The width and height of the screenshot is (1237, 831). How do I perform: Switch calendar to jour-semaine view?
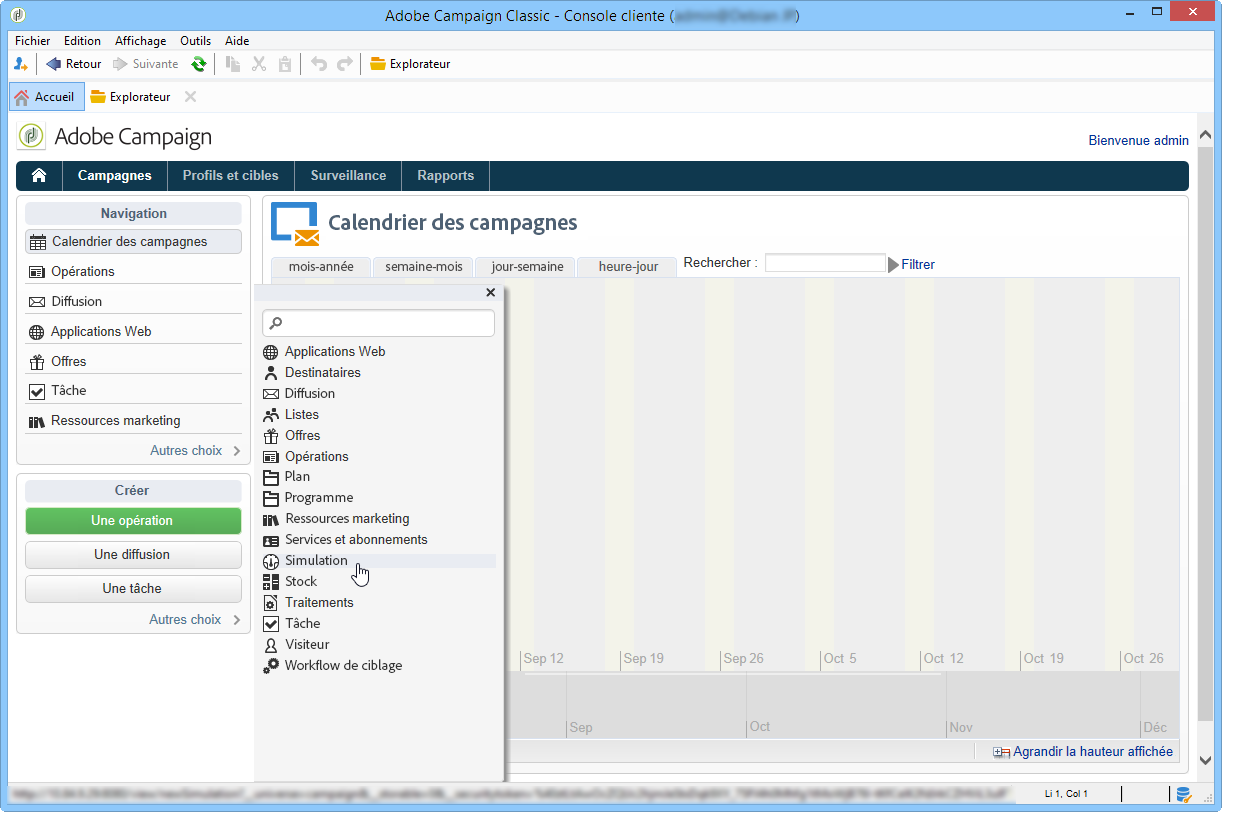tap(527, 267)
